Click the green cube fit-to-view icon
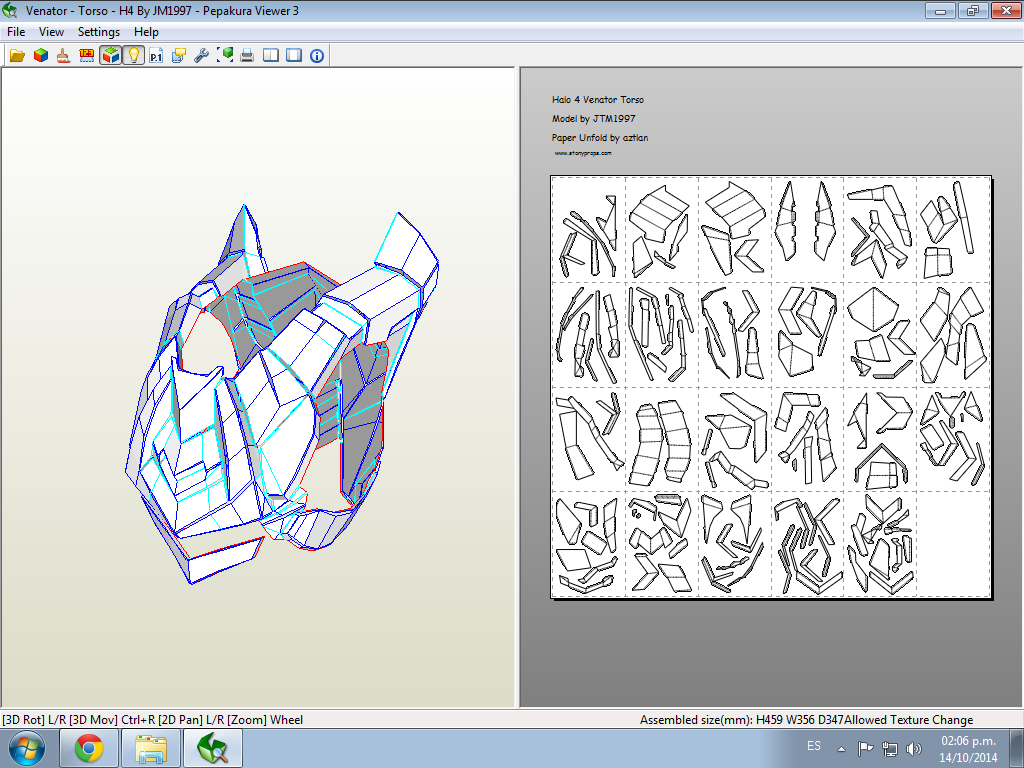Screen dimensions: 1024x768 click(225, 56)
